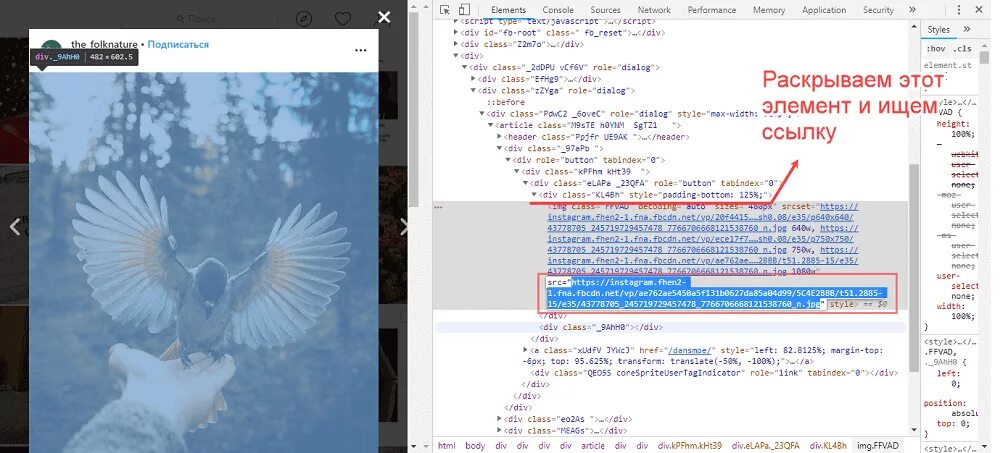Switch to the Elements tab
Screen dimensions: 1000x453
point(508,10)
